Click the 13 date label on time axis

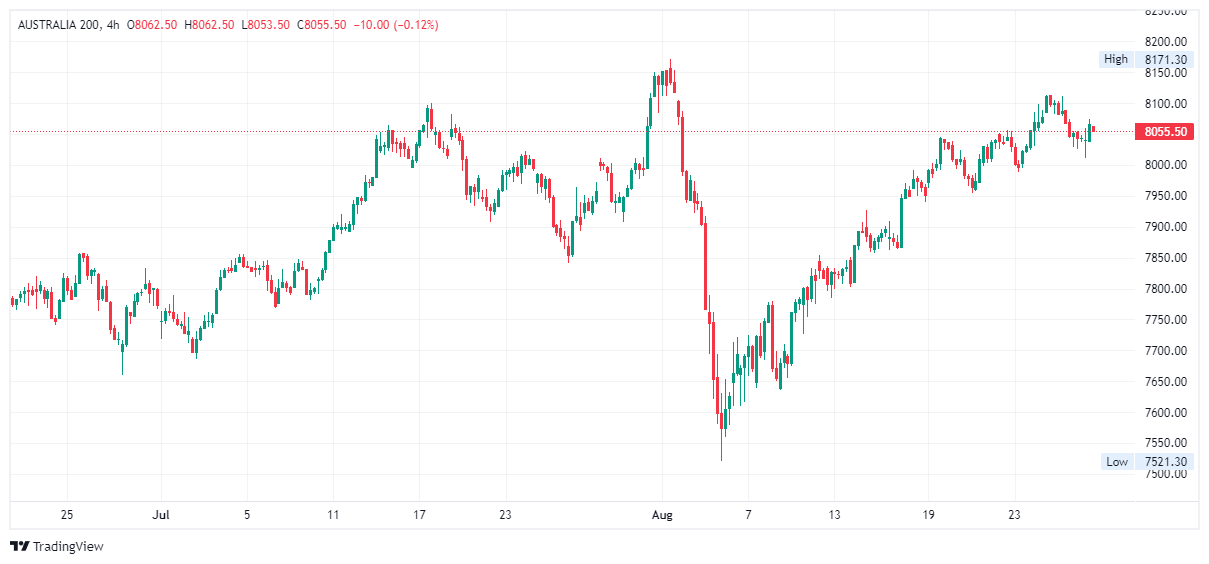834,516
